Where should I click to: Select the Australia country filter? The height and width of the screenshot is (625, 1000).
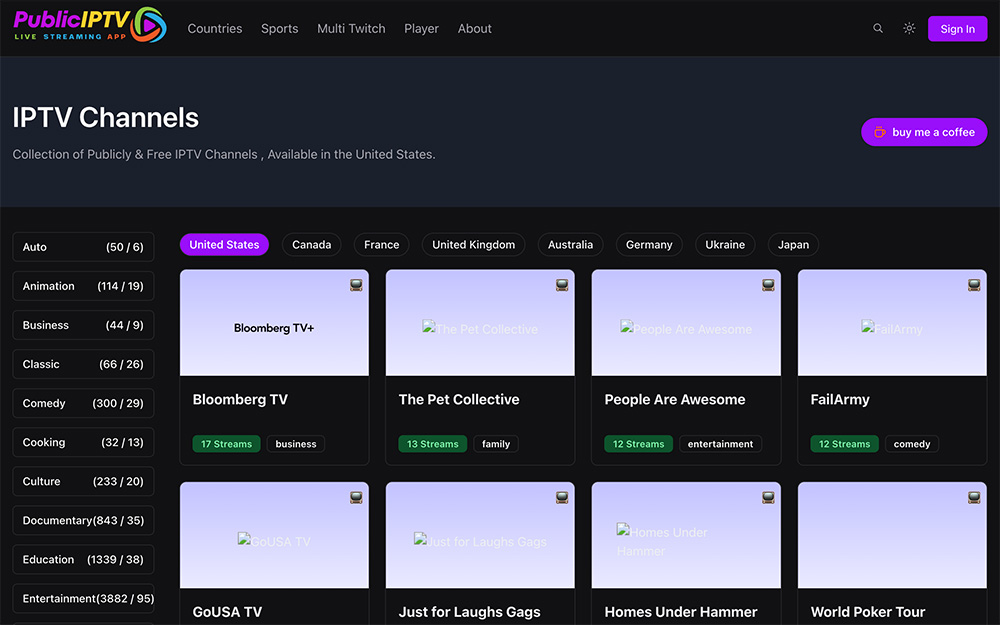pyautogui.click(x=571, y=245)
